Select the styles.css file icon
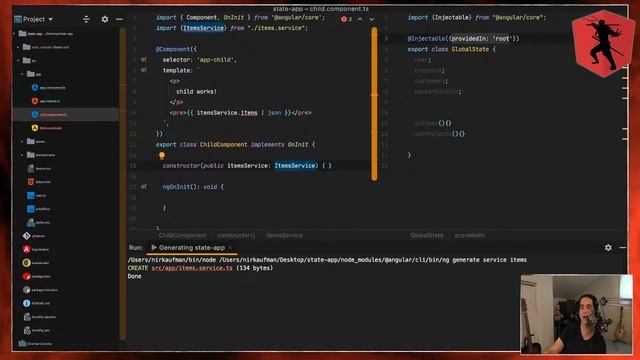 coord(31,222)
